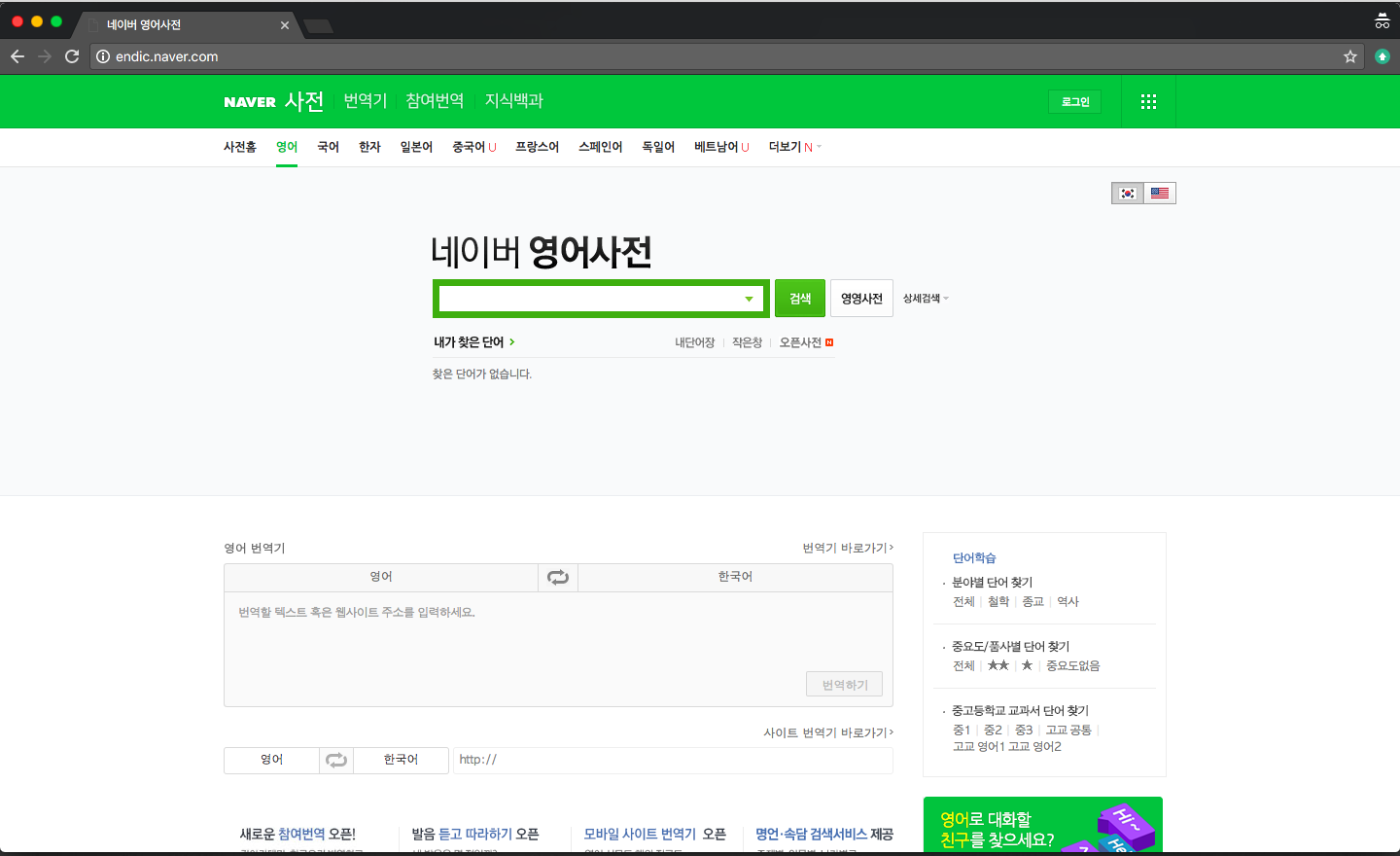Open 중3 textbook word list
The image size is (1400, 856).
1024,731
